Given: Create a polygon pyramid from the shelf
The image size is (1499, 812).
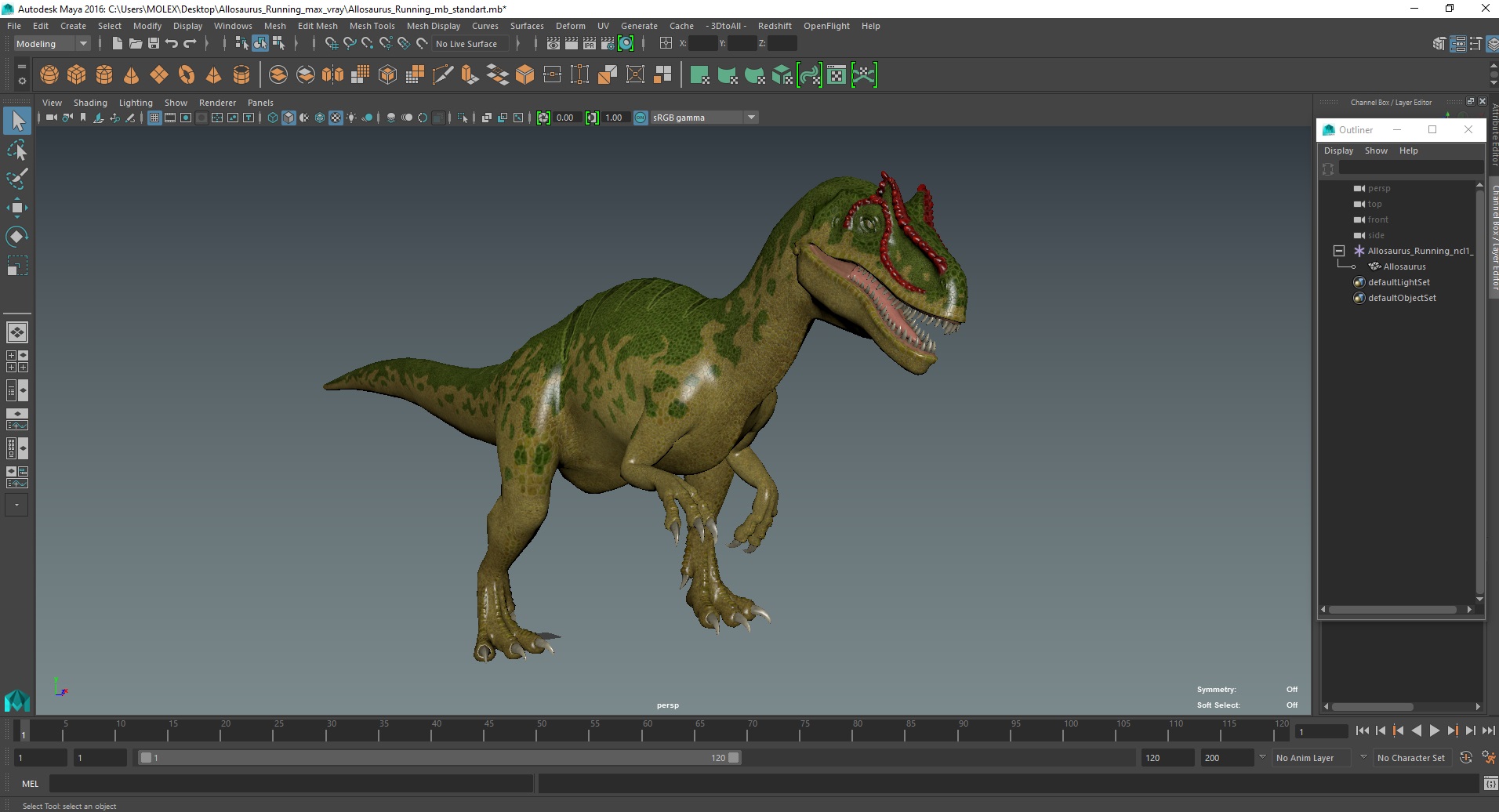Looking at the screenshot, I should [x=213, y=75].
